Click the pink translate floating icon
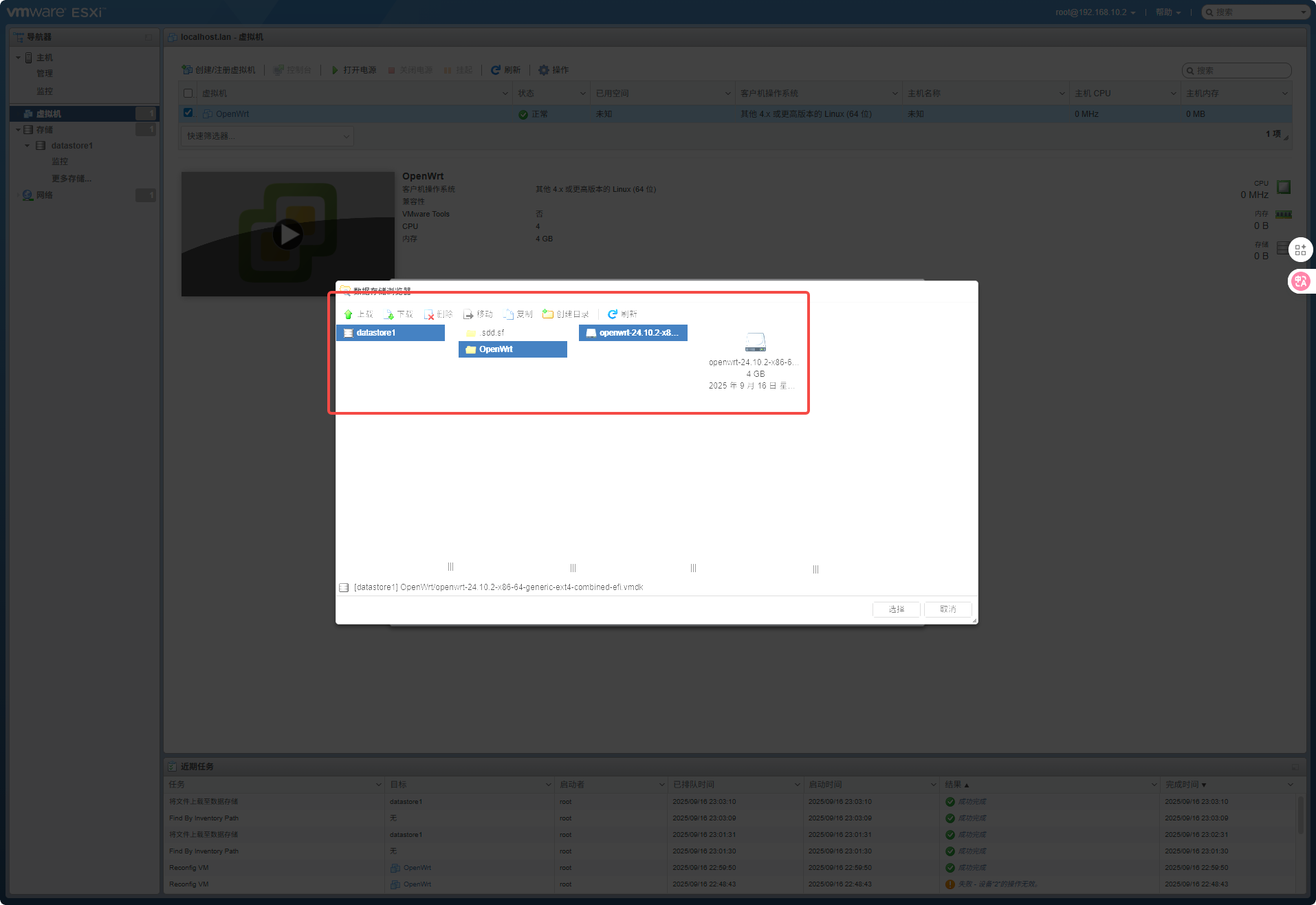 [1300, 281]
